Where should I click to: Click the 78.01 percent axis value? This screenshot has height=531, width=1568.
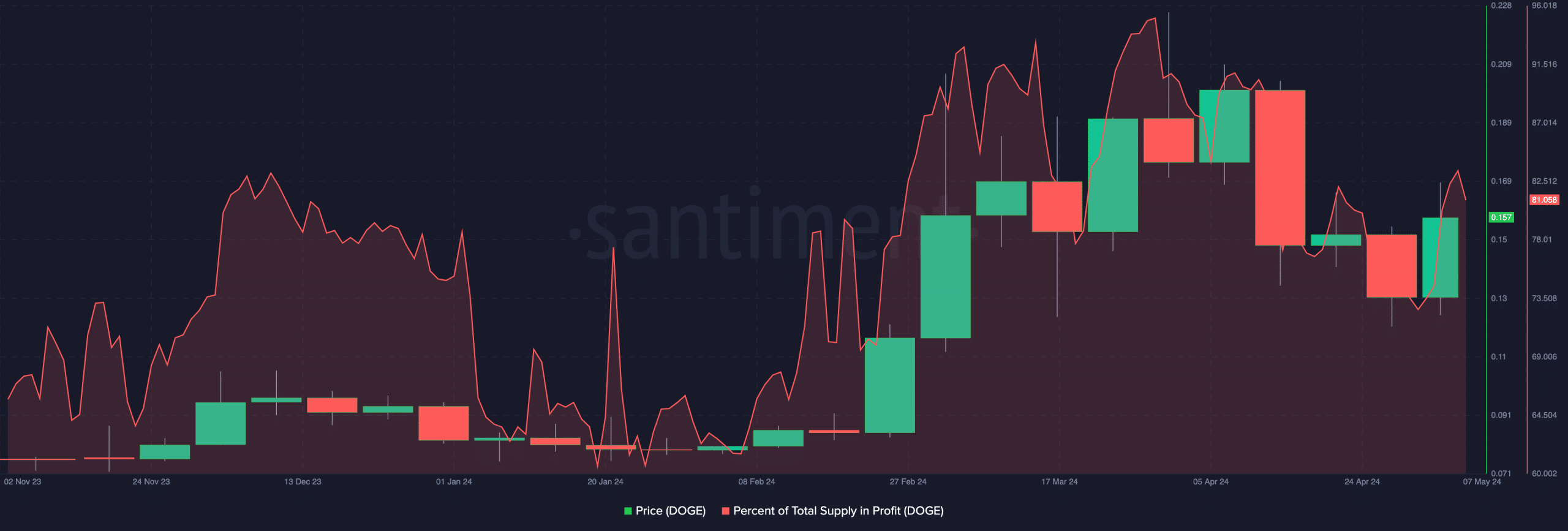point(1542,239)
